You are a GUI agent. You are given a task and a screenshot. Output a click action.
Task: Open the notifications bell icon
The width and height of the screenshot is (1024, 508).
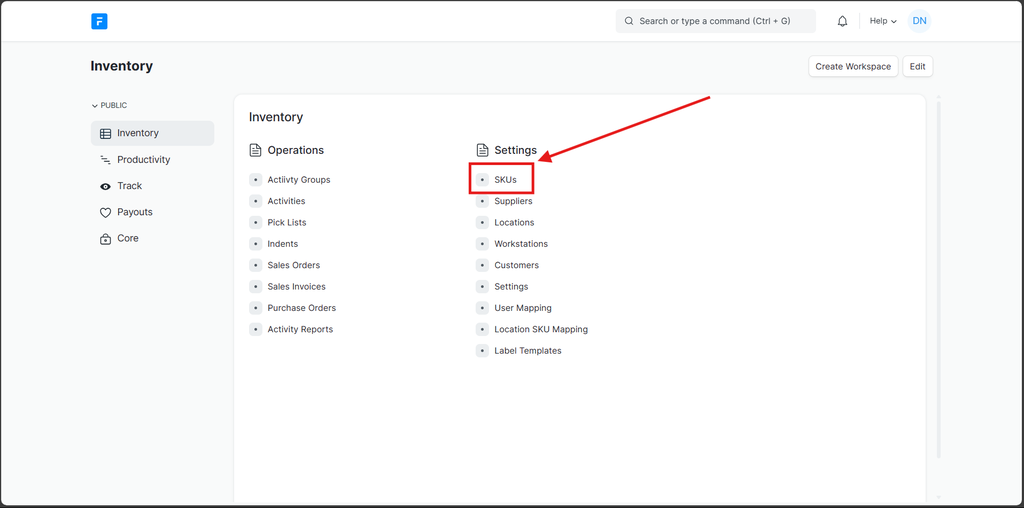[x=842, y=22]
